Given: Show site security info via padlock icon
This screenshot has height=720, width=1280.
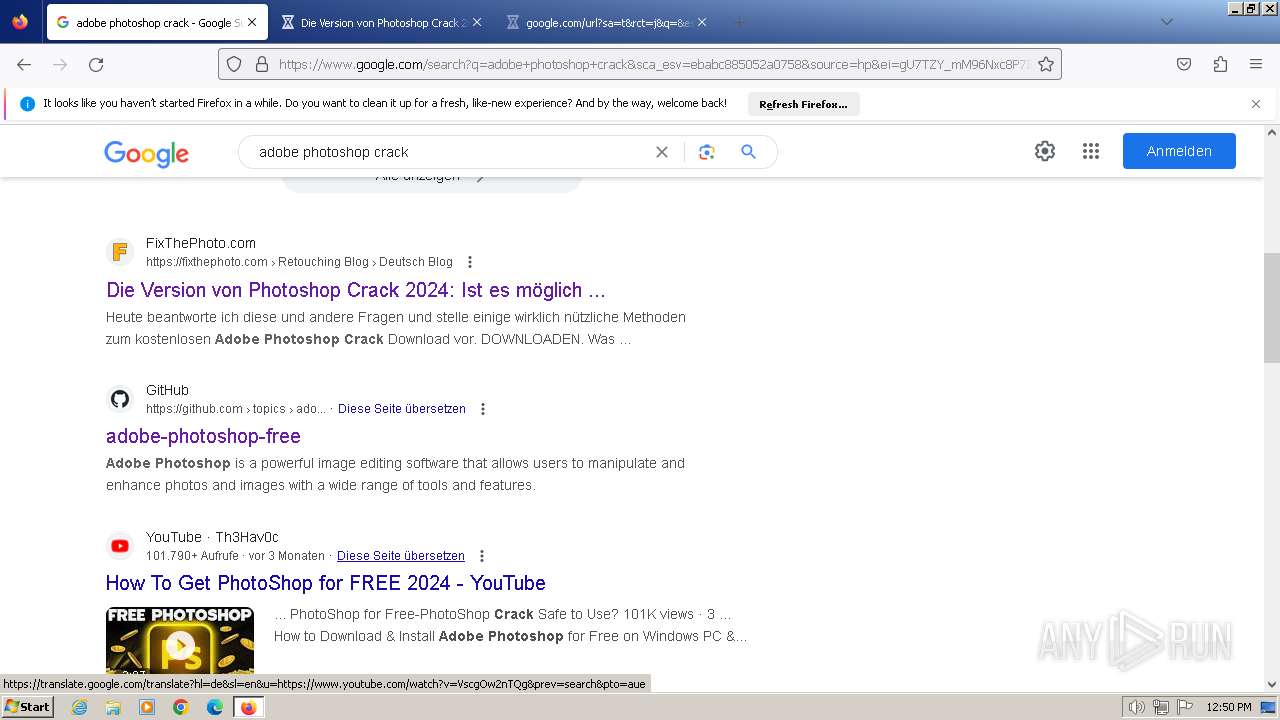Looking at the screenshot, I should pos(262,64).
